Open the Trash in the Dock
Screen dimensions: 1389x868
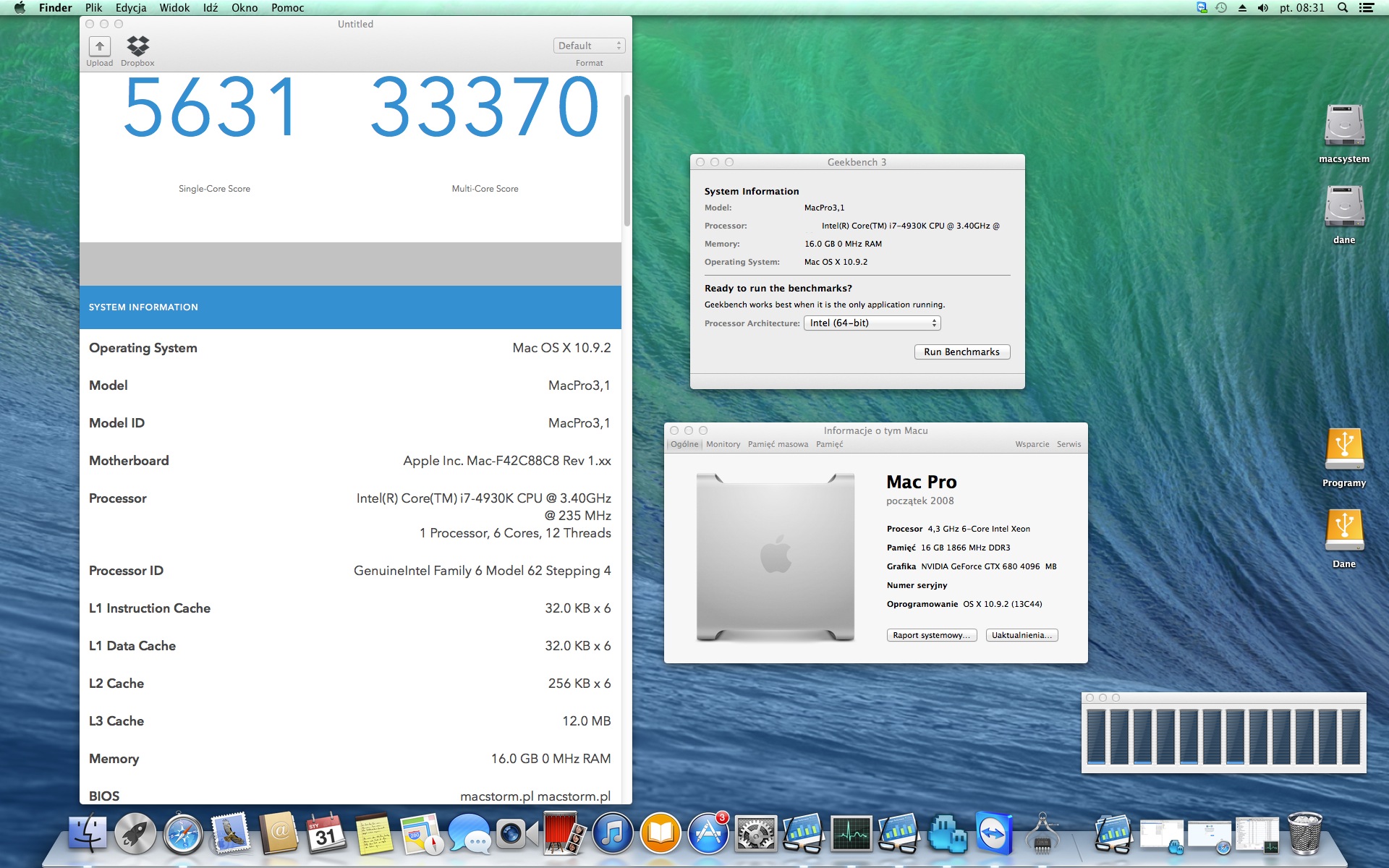(x=1304, y=834)
